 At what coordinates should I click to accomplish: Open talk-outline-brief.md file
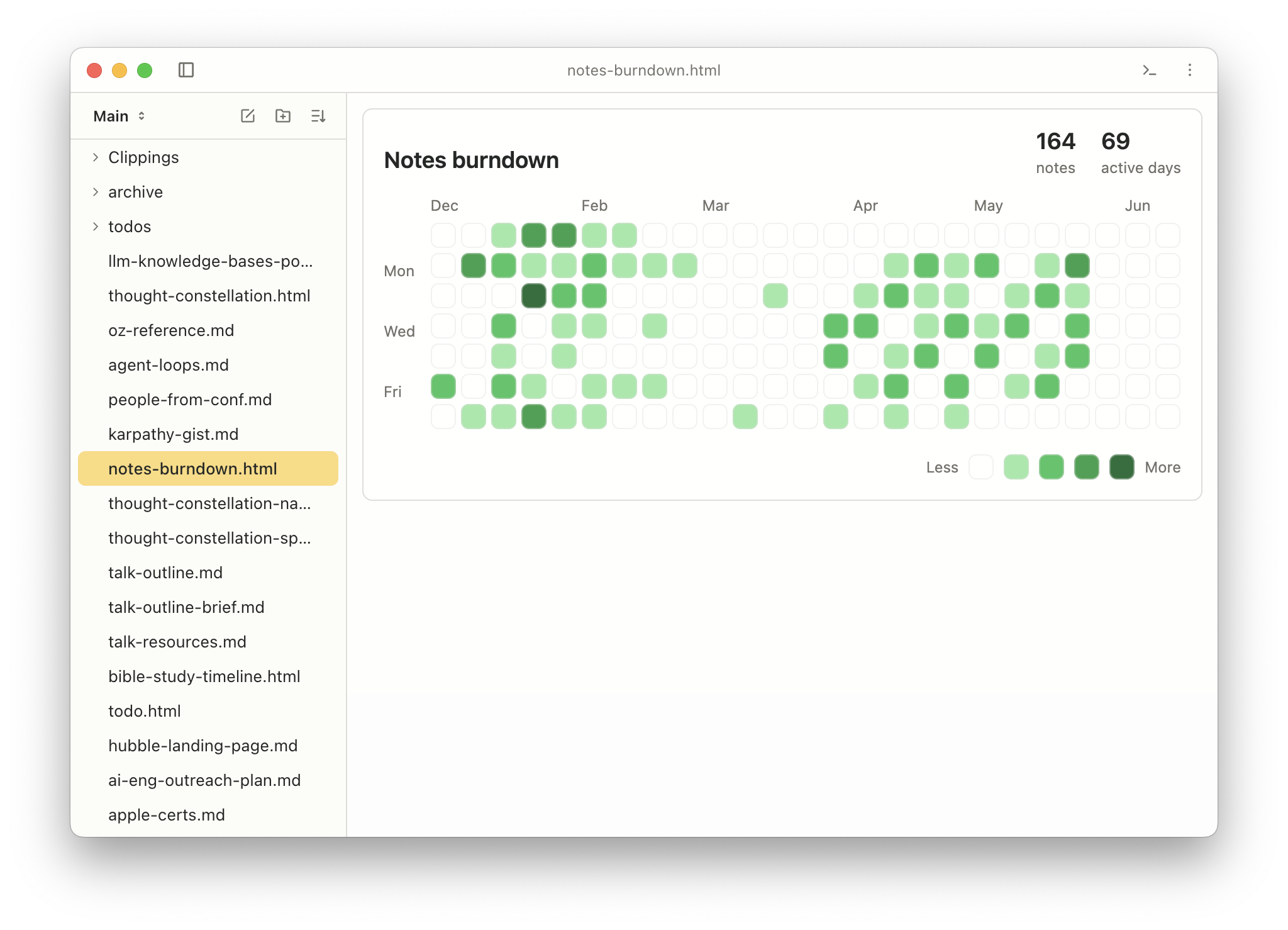point(208,607)
